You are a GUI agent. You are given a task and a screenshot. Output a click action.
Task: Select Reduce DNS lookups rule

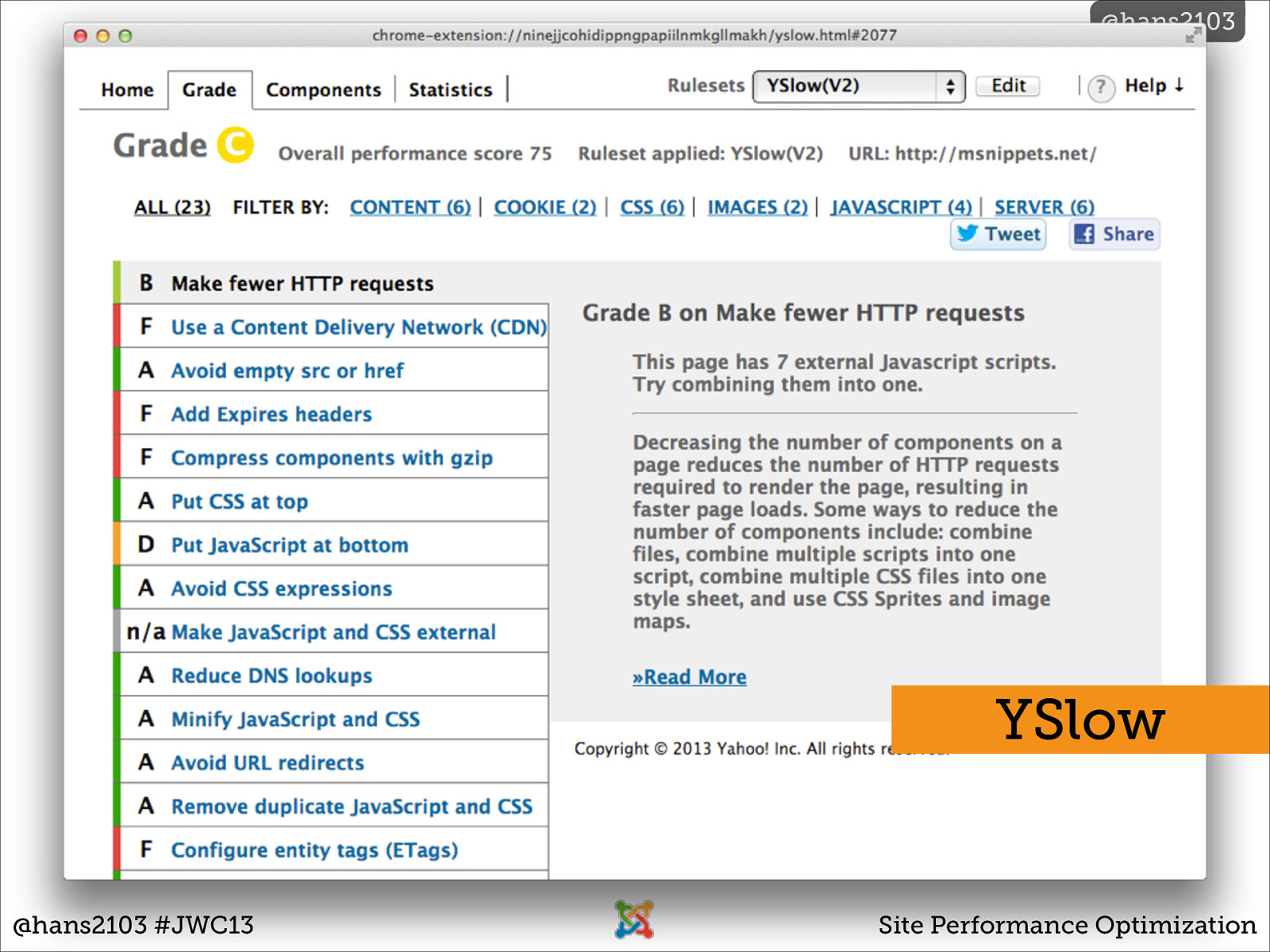(x=331, y=675)
